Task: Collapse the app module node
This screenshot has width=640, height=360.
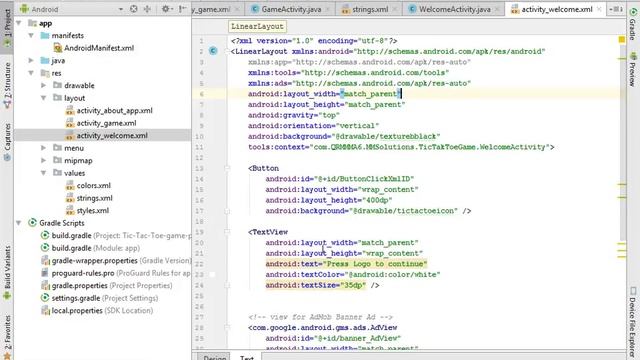Action: 19,23
